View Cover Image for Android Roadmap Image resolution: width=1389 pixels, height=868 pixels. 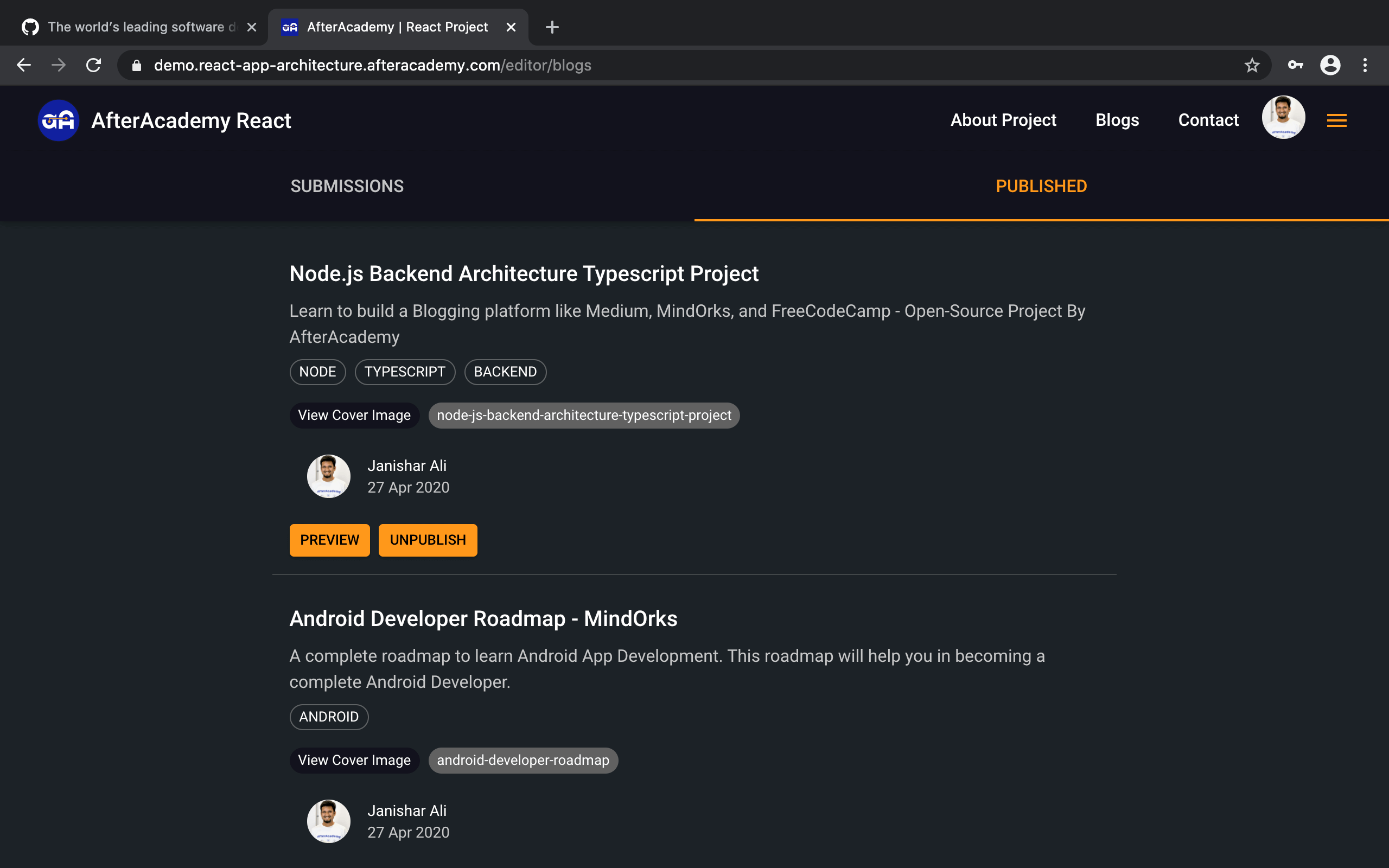click(x=354, y=760)
